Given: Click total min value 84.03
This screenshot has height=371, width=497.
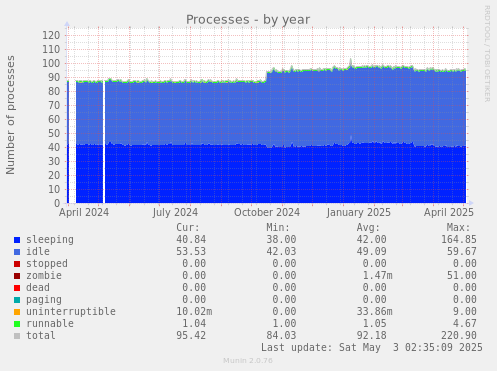Looking at the screenshot, I should click(x=281, y=336).
